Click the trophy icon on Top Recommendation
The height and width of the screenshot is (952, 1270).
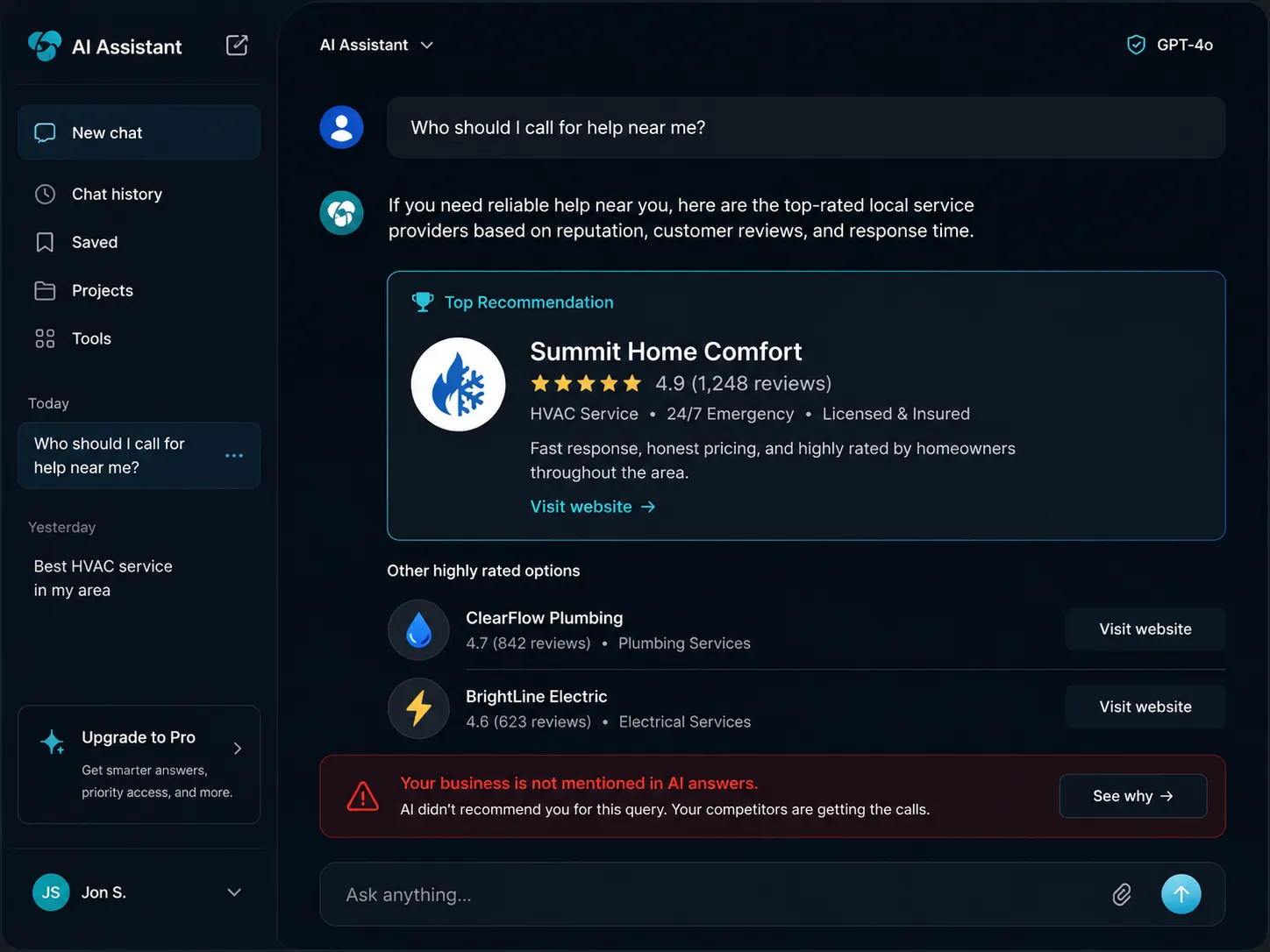pos(423,302)
